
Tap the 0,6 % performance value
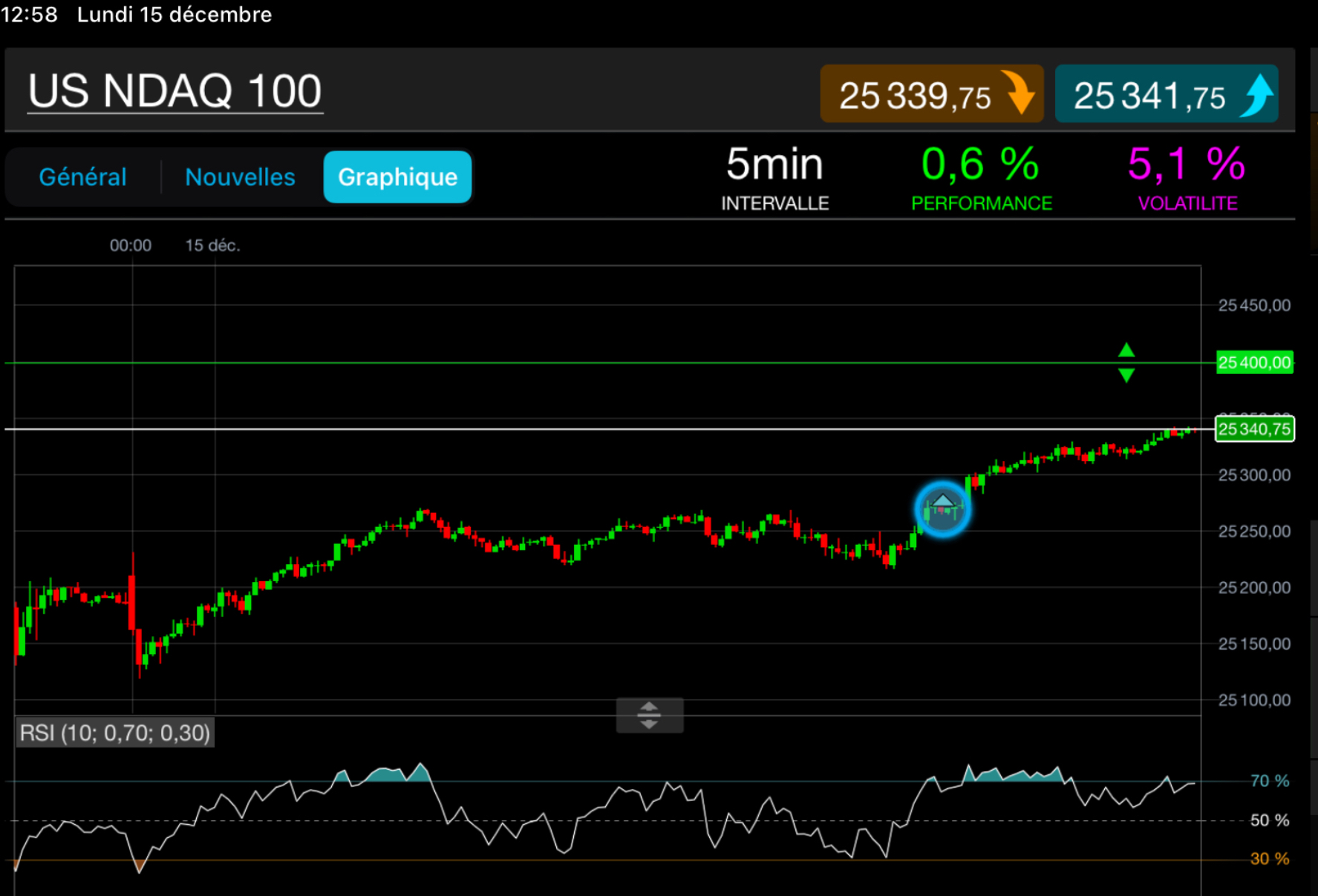tap(980, 164)
